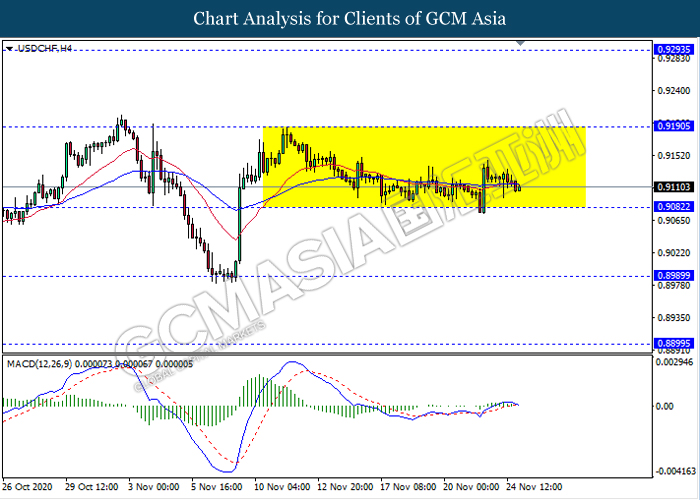Select the 0.90822 support level label
Viewport: 700px width, 500px height.
click(x=674, y=207)
